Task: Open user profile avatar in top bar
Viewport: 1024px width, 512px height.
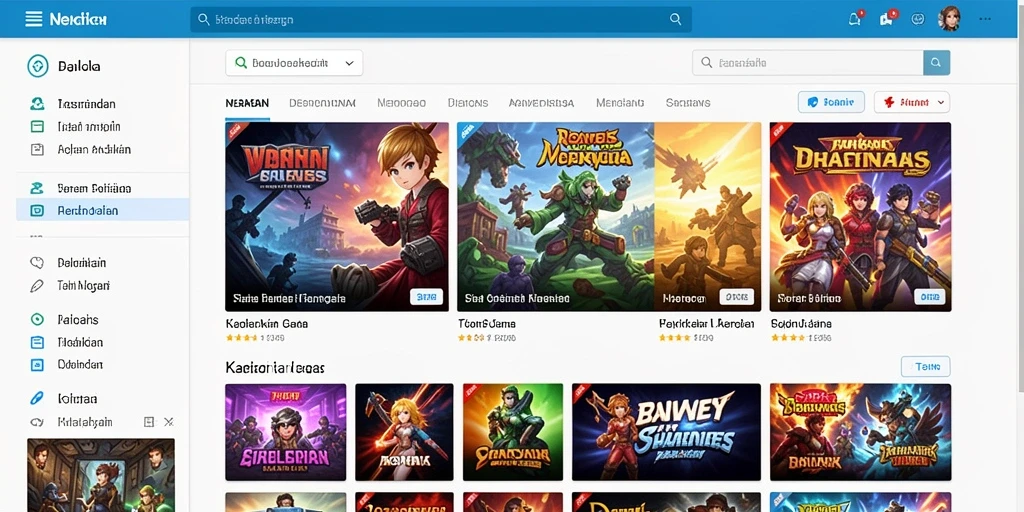Action: [949, 19]
